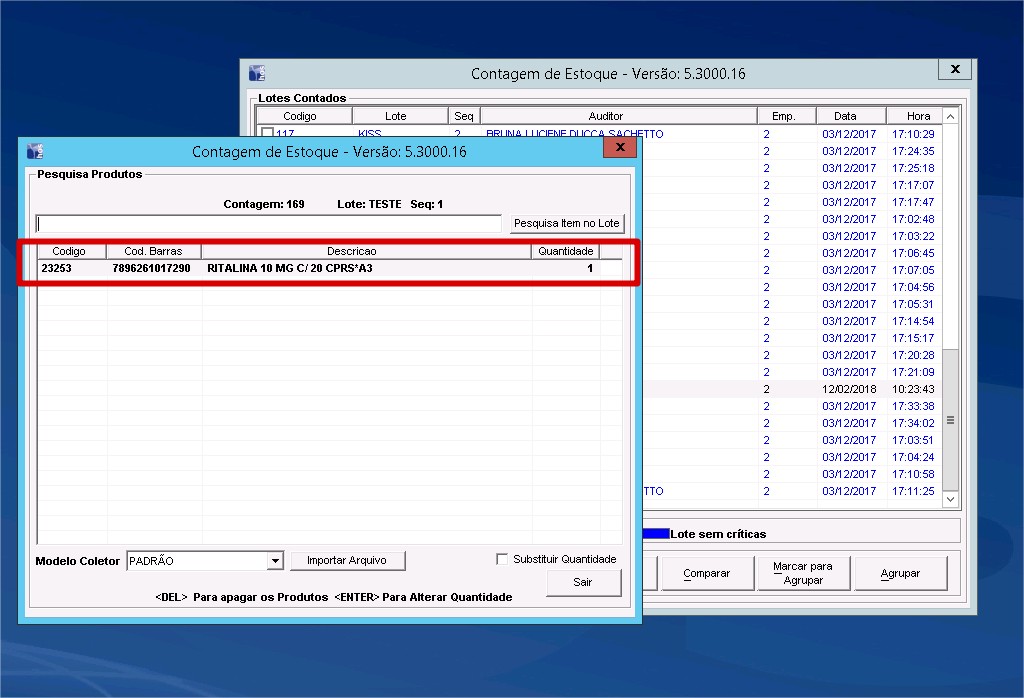The image size is (1024, 698).
Task: Open the Modelo Coletor dropdown
Action: 275,561
